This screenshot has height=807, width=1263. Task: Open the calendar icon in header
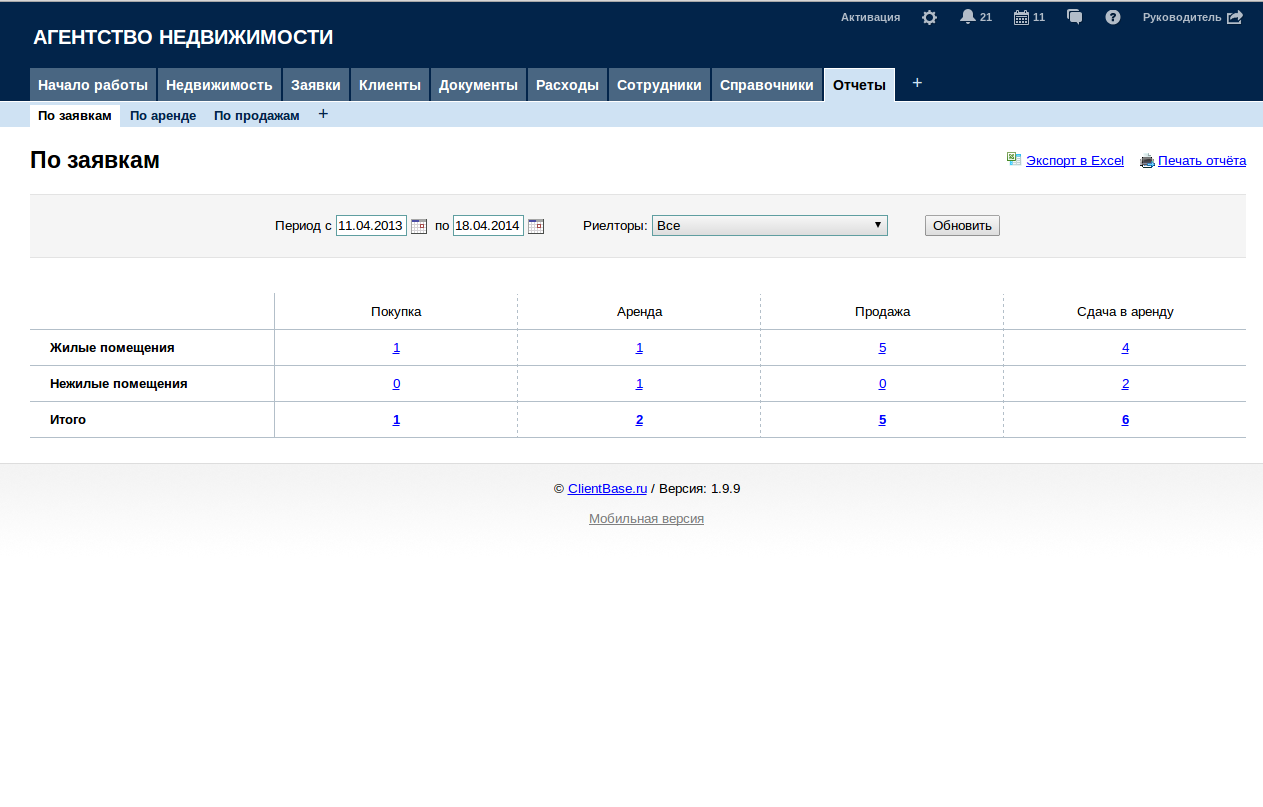point(1020,17)
